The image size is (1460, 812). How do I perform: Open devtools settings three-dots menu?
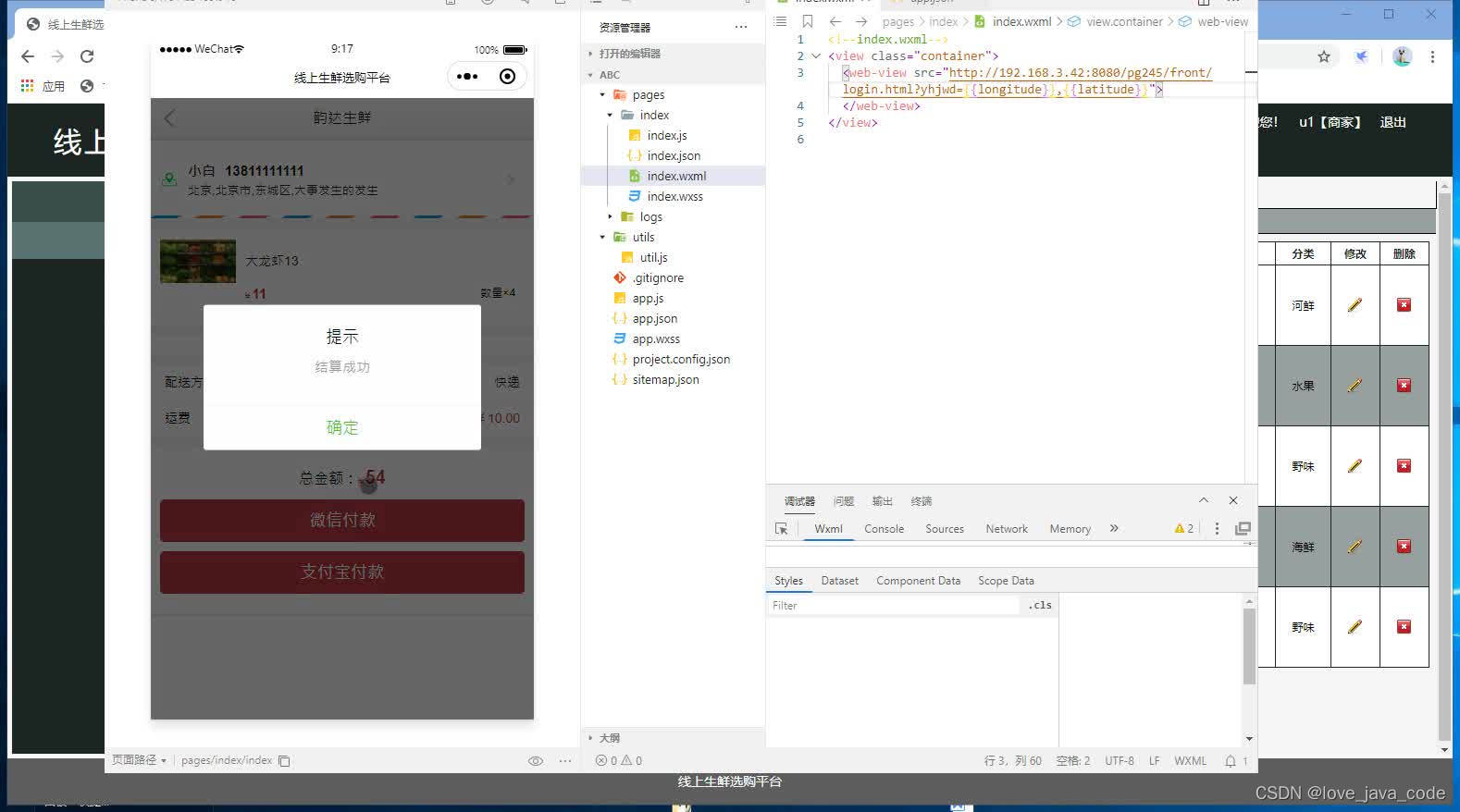pos(1217,529)
